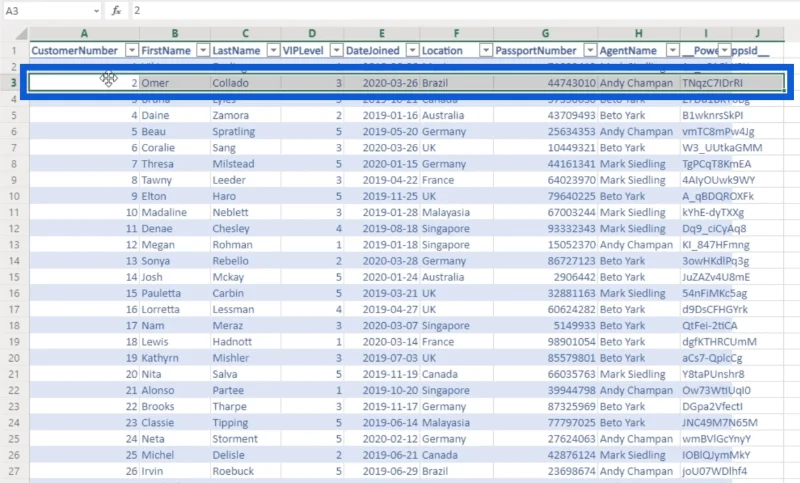Click the cell with first name Madaline
Image resolution: width=800 pixels, height=483 pixels.
click(175, 213)
